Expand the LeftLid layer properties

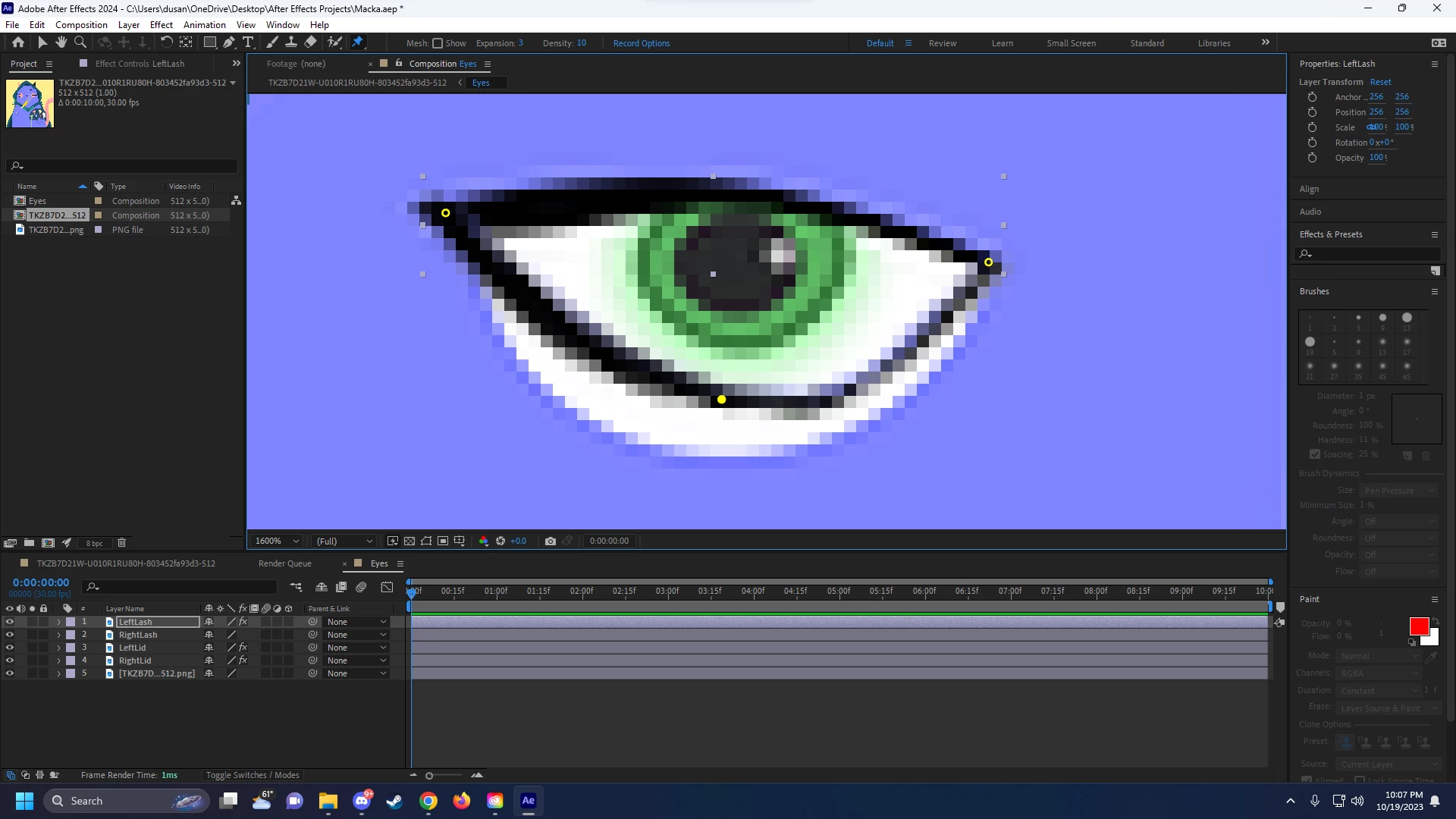(58, 648)
